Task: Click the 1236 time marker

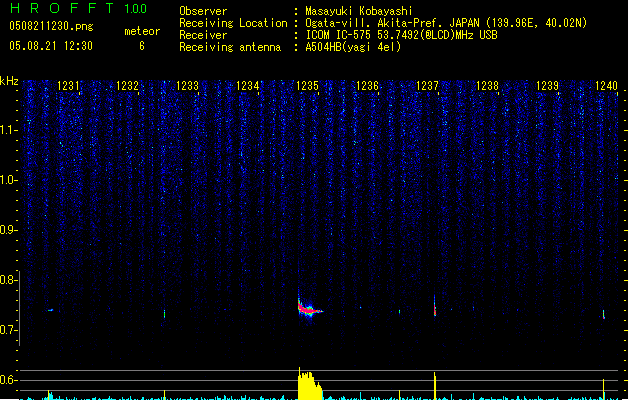Action: (367, 86)
